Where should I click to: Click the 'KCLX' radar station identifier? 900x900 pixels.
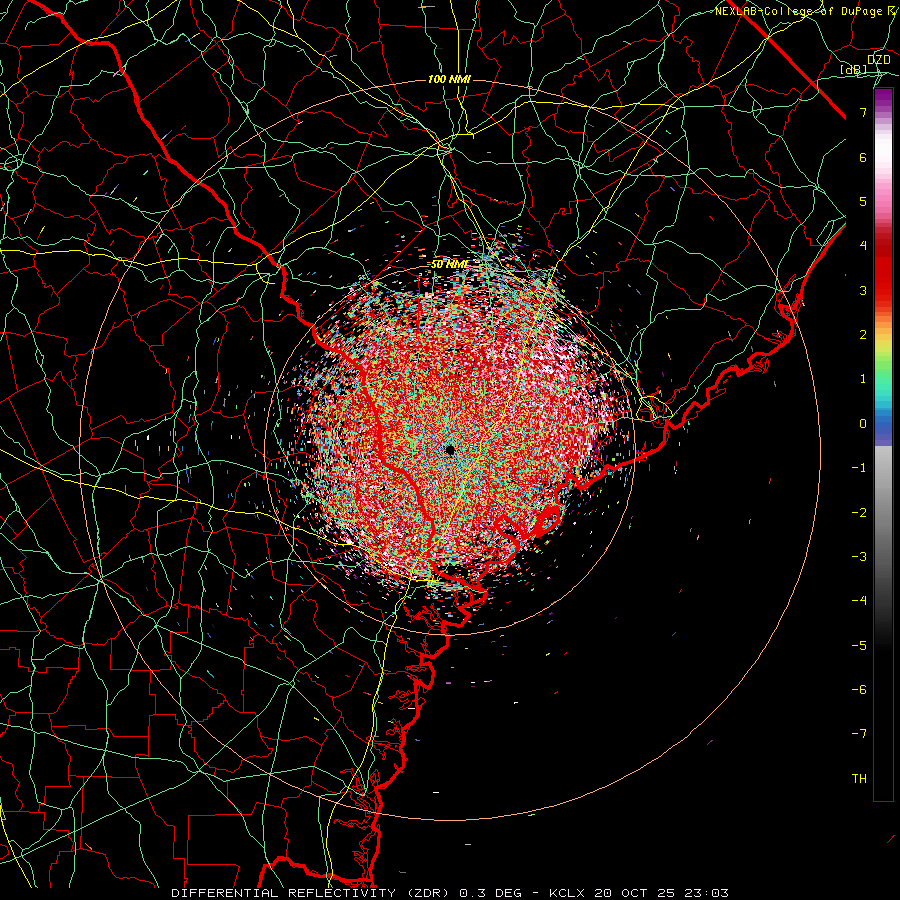(x=569, y=893)
